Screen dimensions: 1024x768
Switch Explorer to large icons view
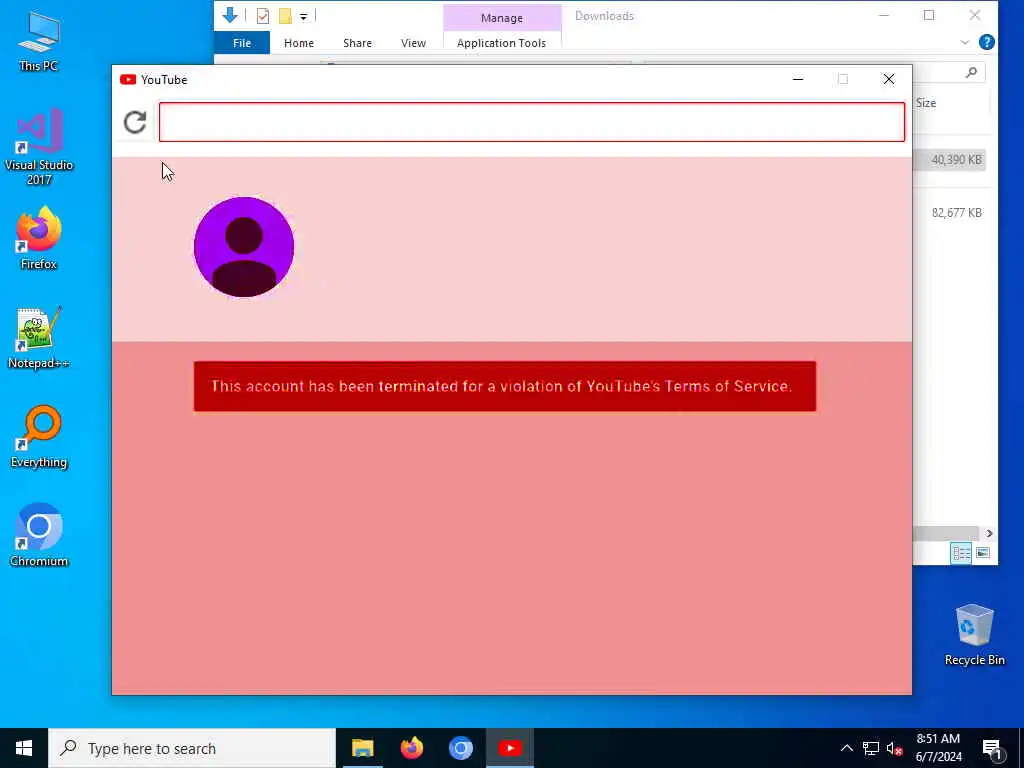point(982,553)
